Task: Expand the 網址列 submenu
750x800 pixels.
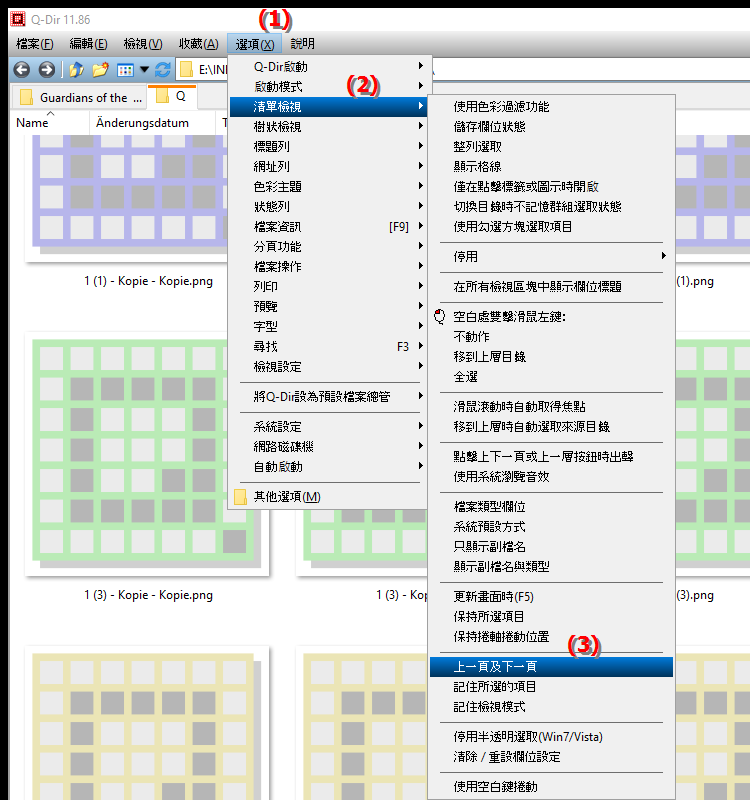Action: pyautogui.click(x=328, y=166)
